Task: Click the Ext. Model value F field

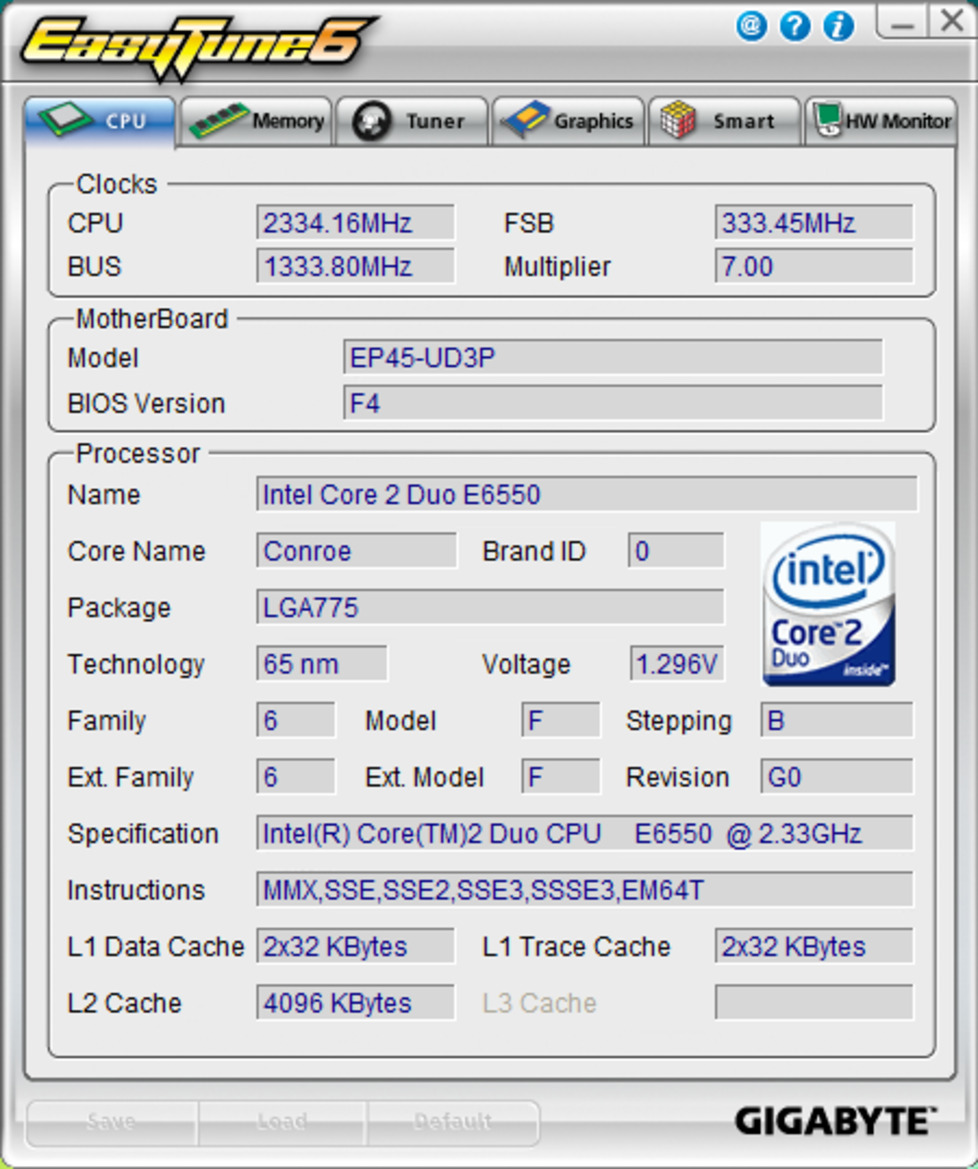Action: coord(561,777)
